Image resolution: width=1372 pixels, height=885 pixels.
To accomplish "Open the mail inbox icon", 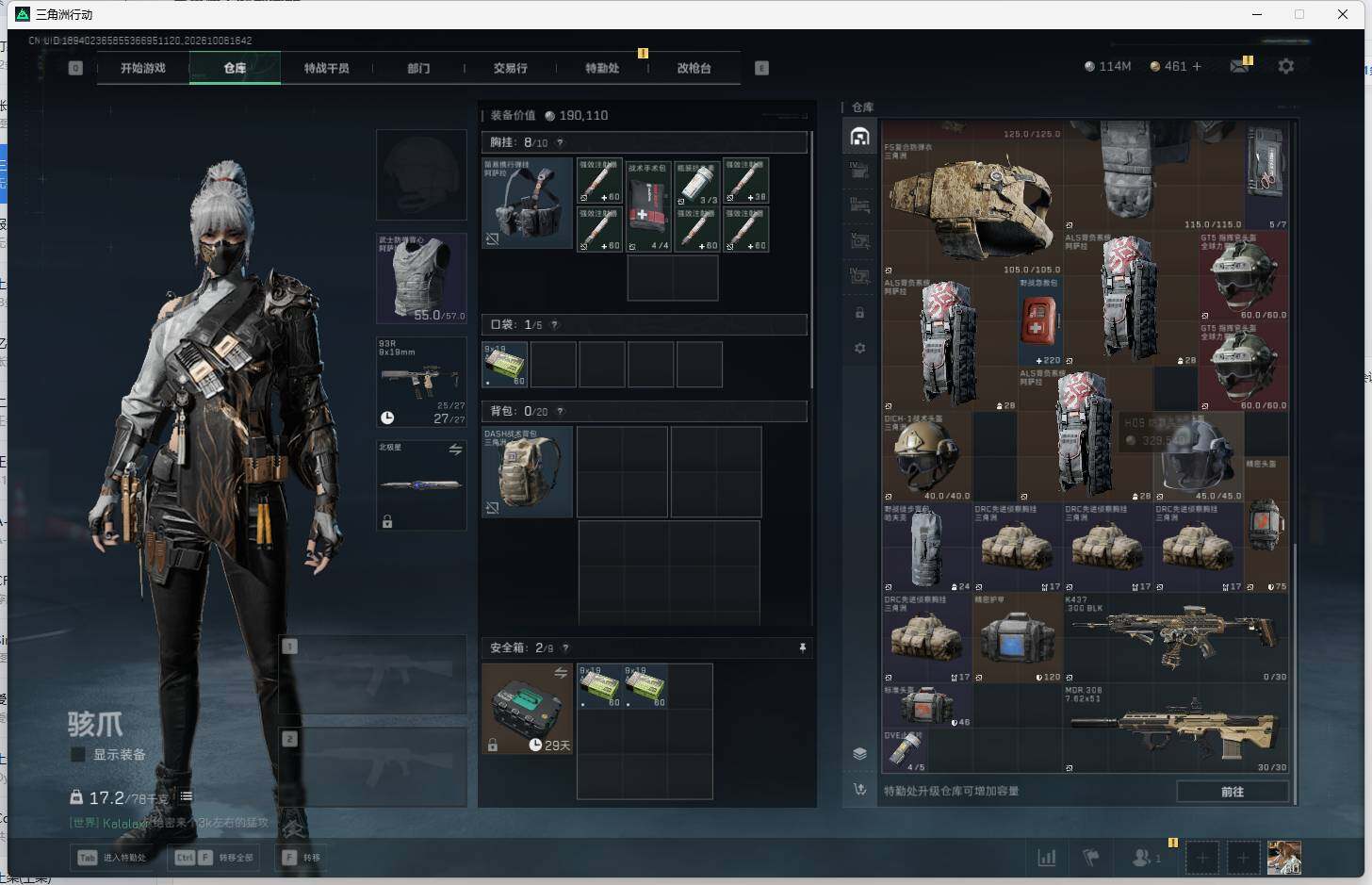I will [x=1240, y=66].
